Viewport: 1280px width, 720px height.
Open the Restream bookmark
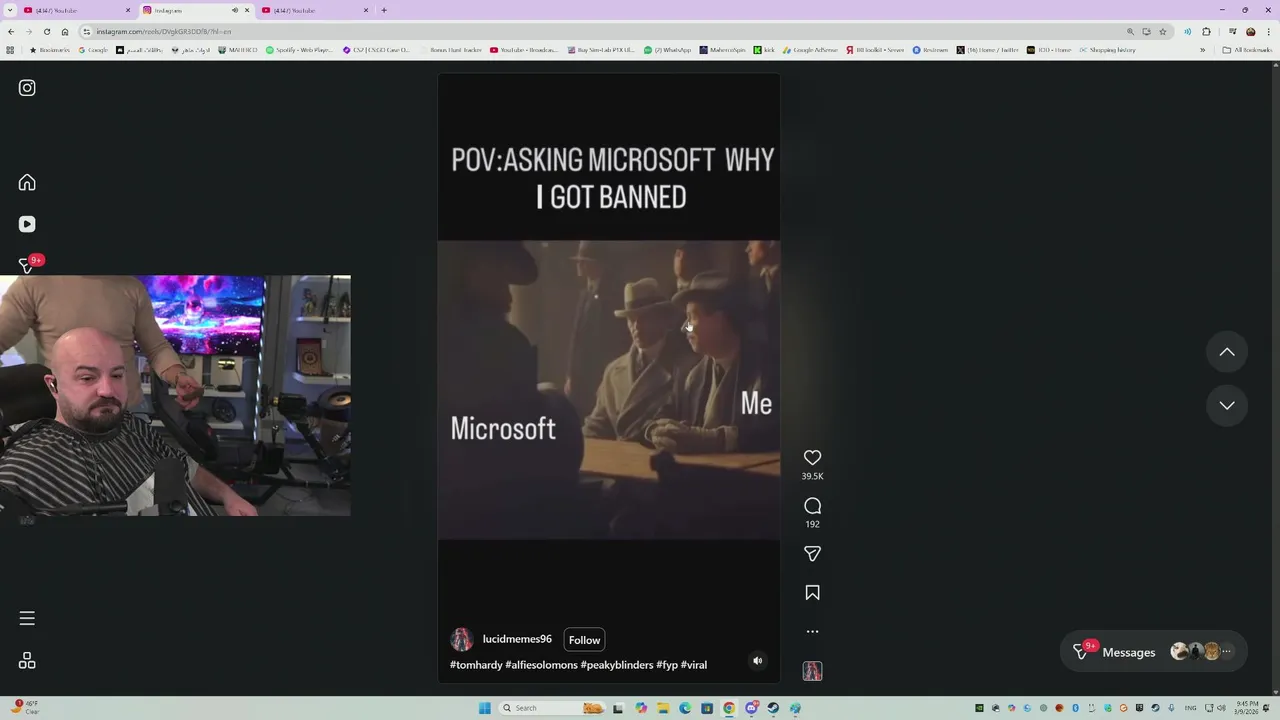coord(930,50)
